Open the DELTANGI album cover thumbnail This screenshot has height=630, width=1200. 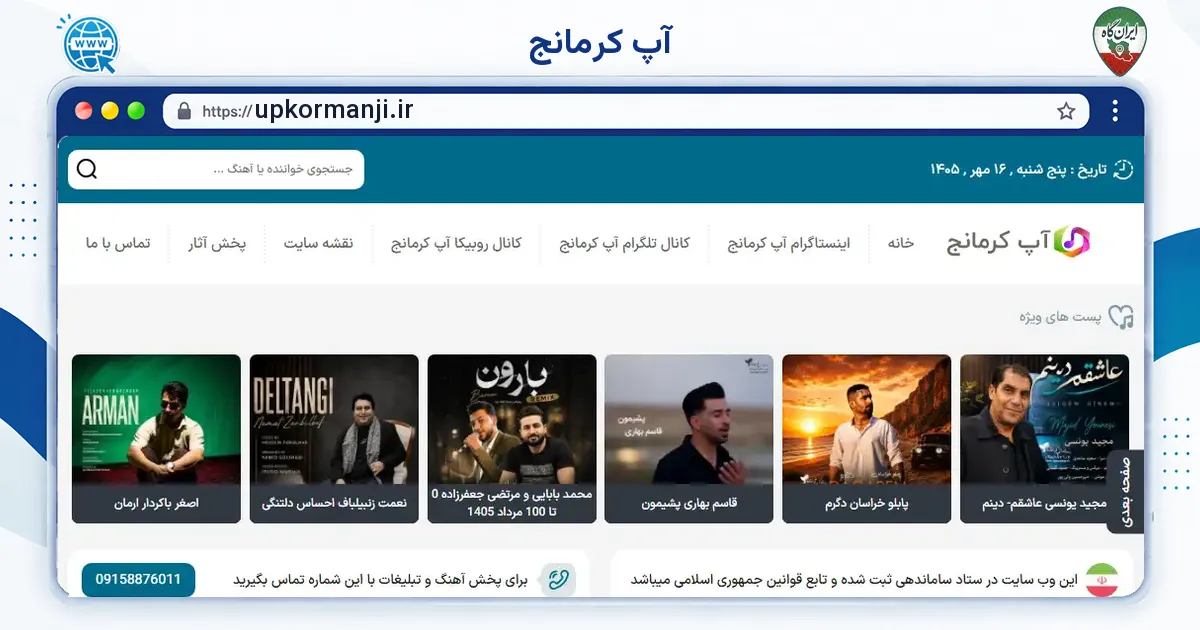pos(334,420)
